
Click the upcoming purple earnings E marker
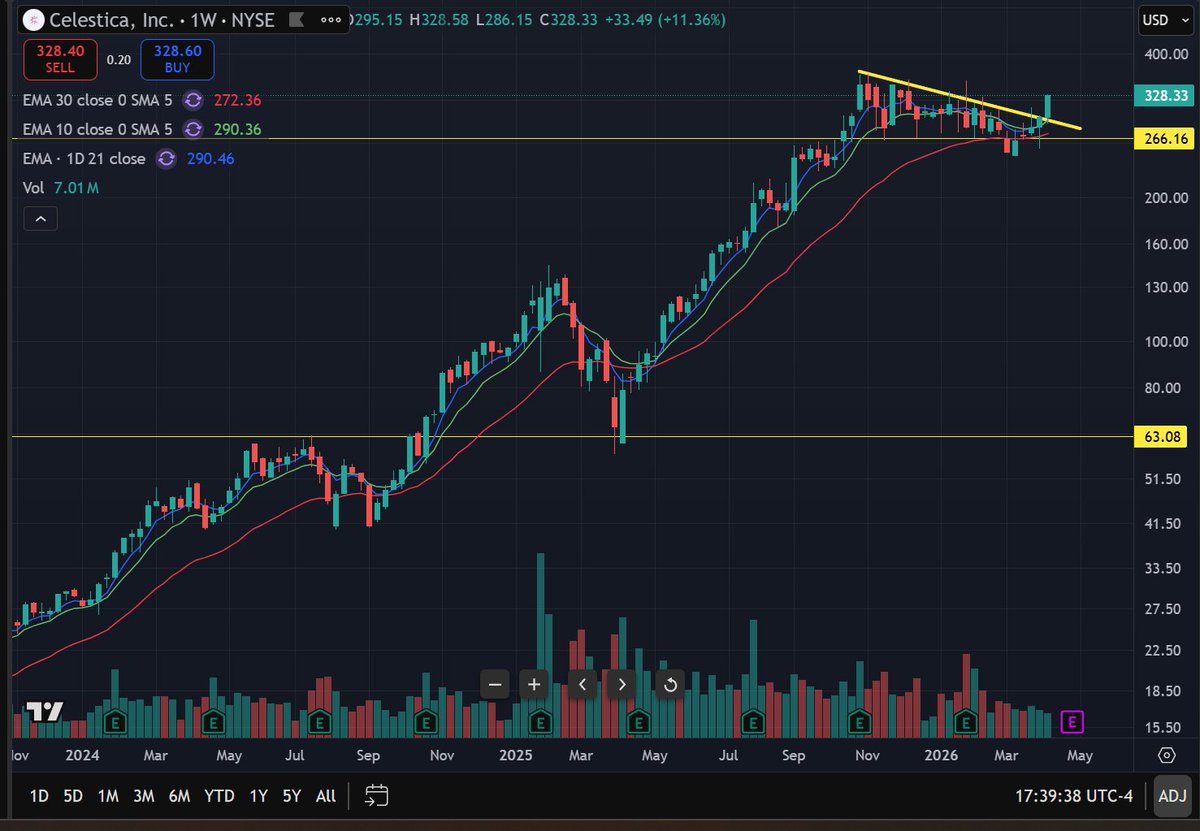[x=1072, y=720]
